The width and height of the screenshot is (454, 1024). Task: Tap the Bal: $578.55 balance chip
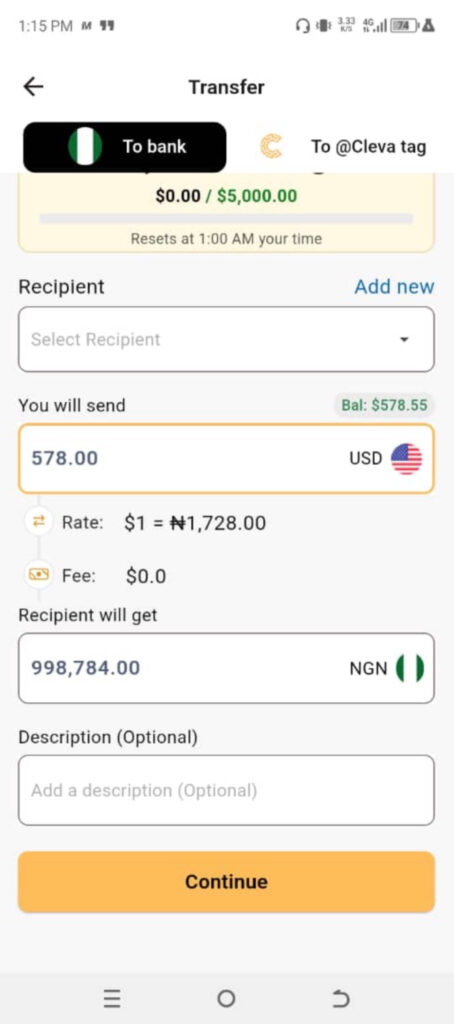383,405
